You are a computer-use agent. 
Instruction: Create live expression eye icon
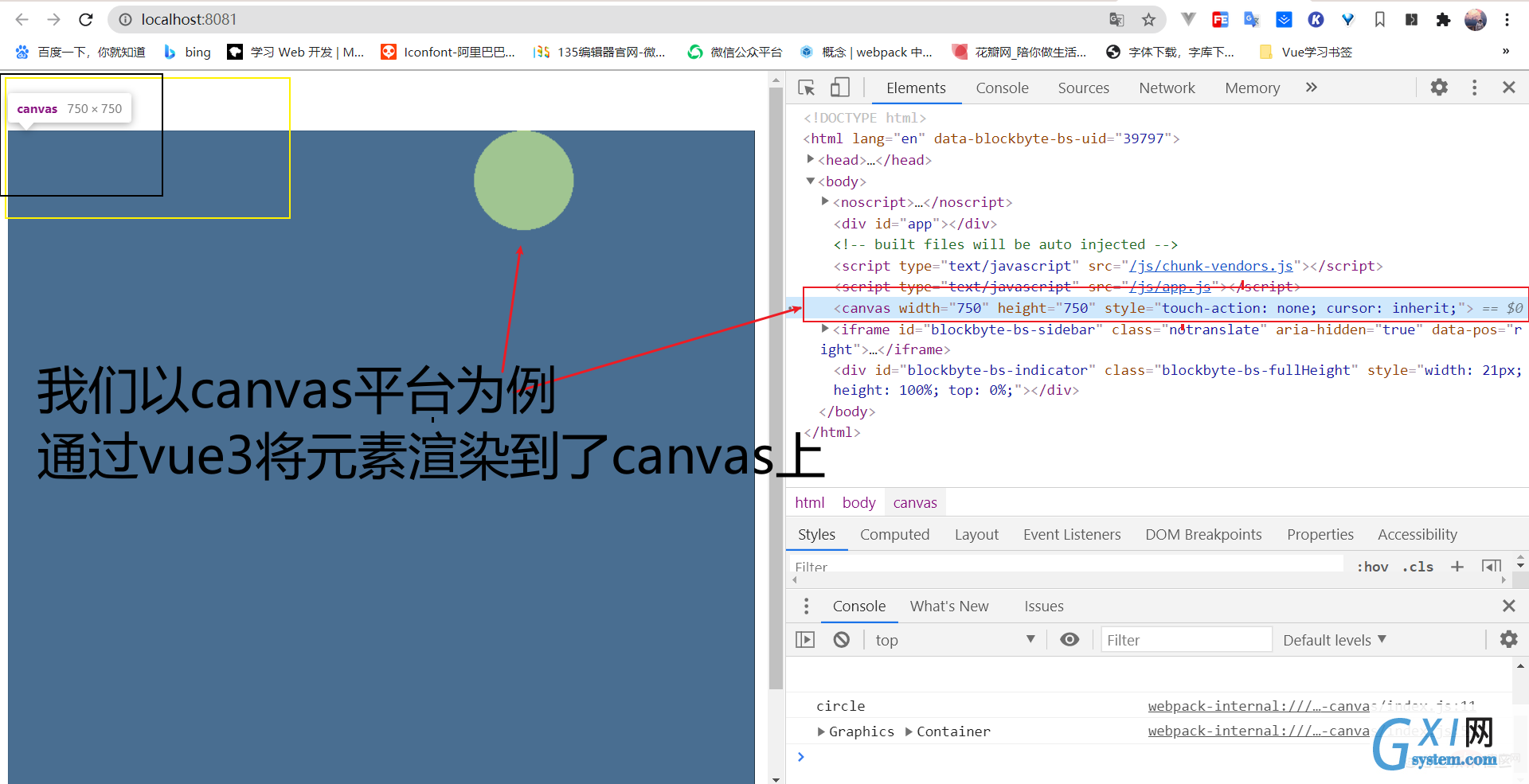(1070, 639)
